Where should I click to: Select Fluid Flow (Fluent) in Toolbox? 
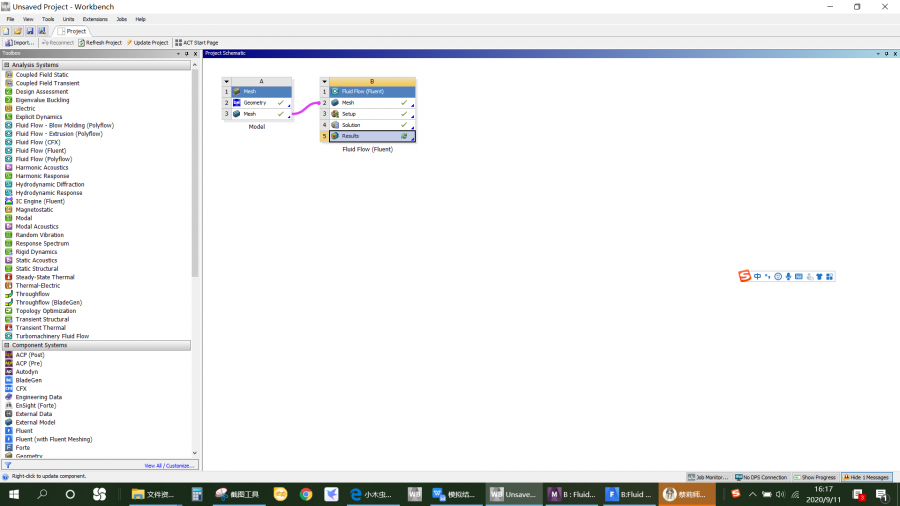(x=41, y=150)
